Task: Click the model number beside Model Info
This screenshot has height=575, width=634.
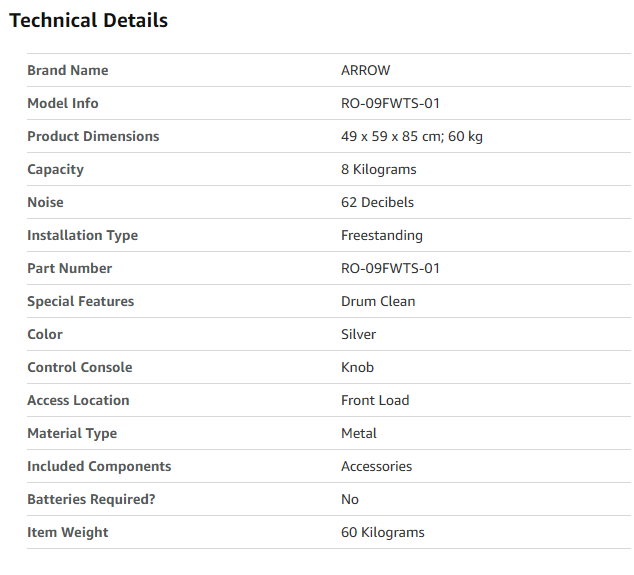Action: click(390, 103)
